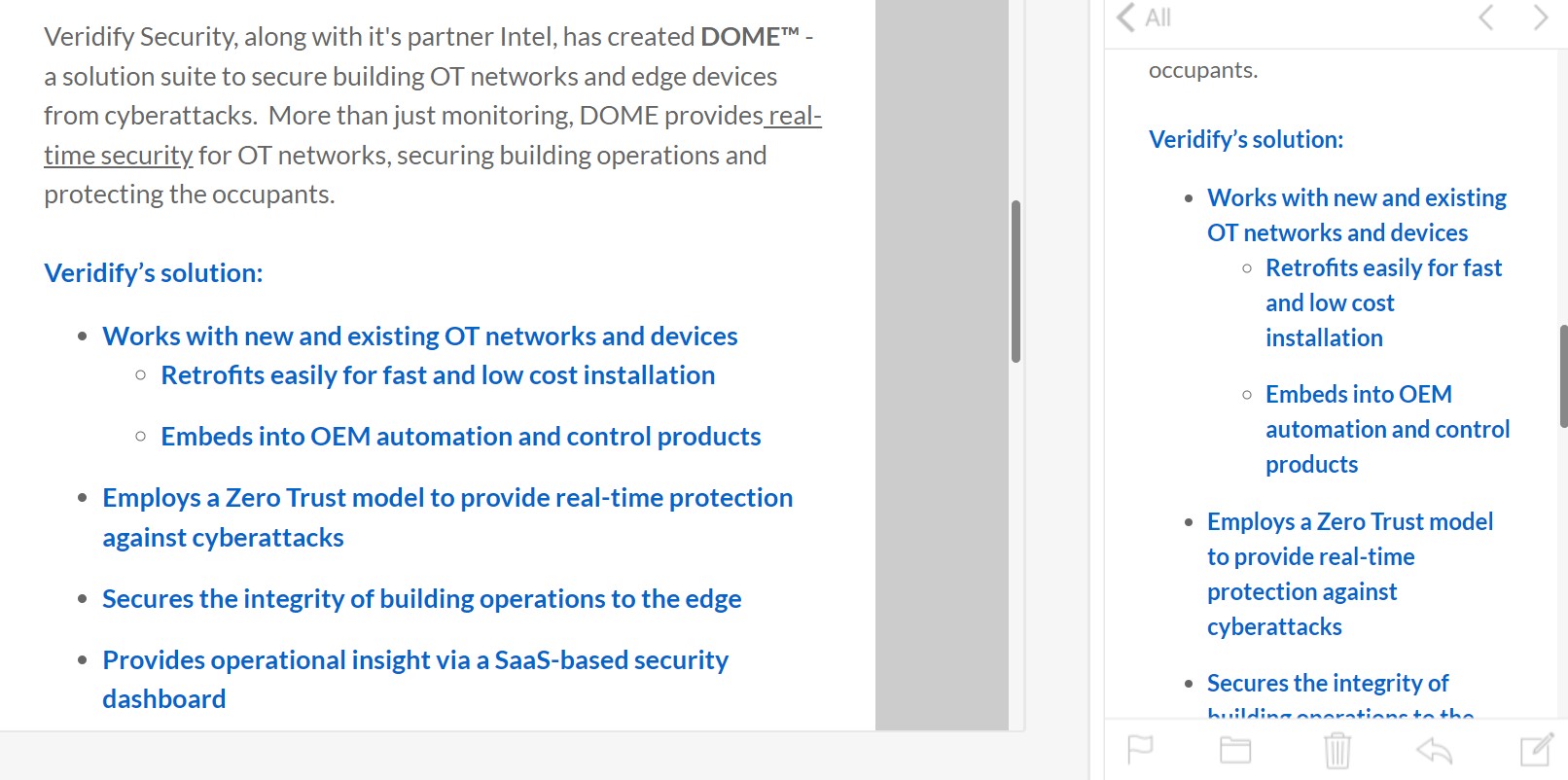
Task: Click "Secures the integrity of building operations" left bullet
Action: (422, 599)
